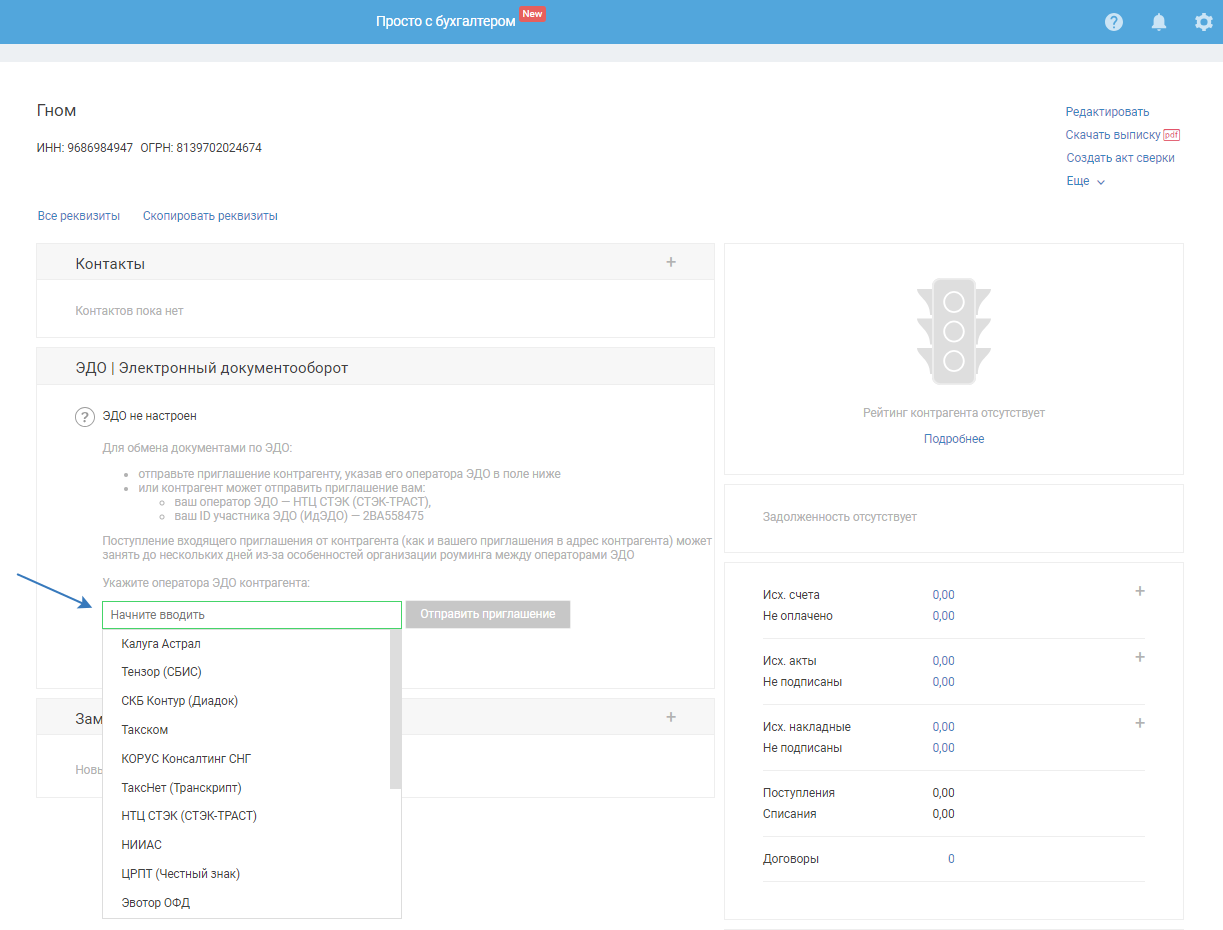This screenshot has height=930, width=1223.
Task: Click ИНН: 9686984947 text
Action: click(x=85, y=148)
